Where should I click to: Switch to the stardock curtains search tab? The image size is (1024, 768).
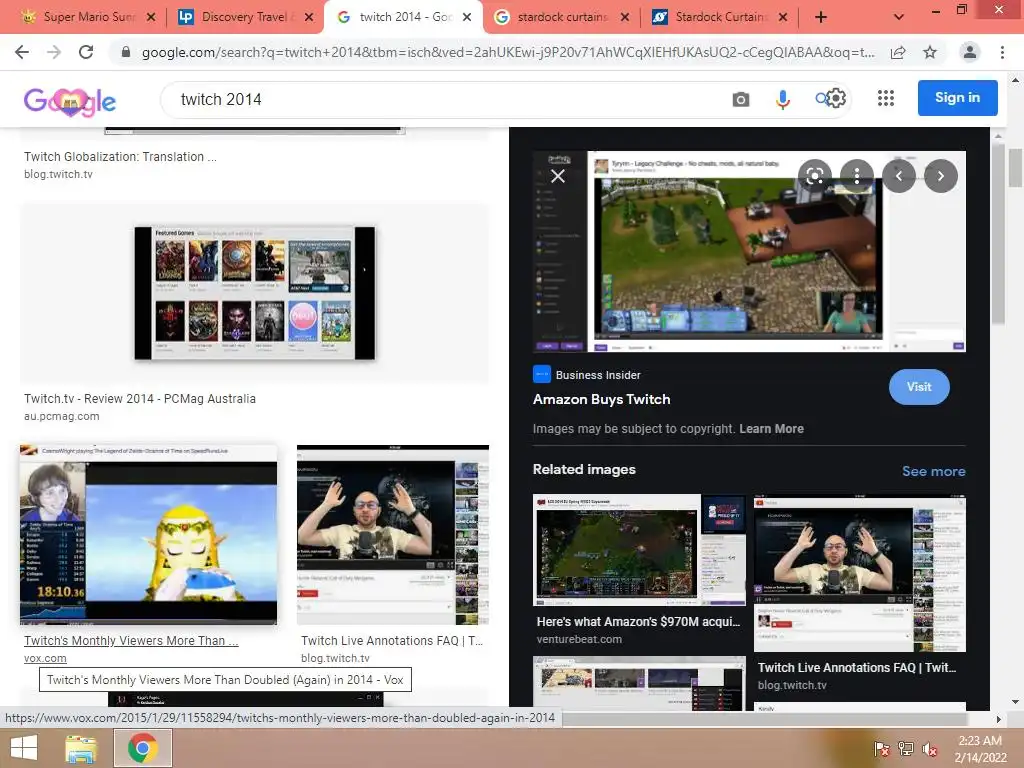pos(562,17)
